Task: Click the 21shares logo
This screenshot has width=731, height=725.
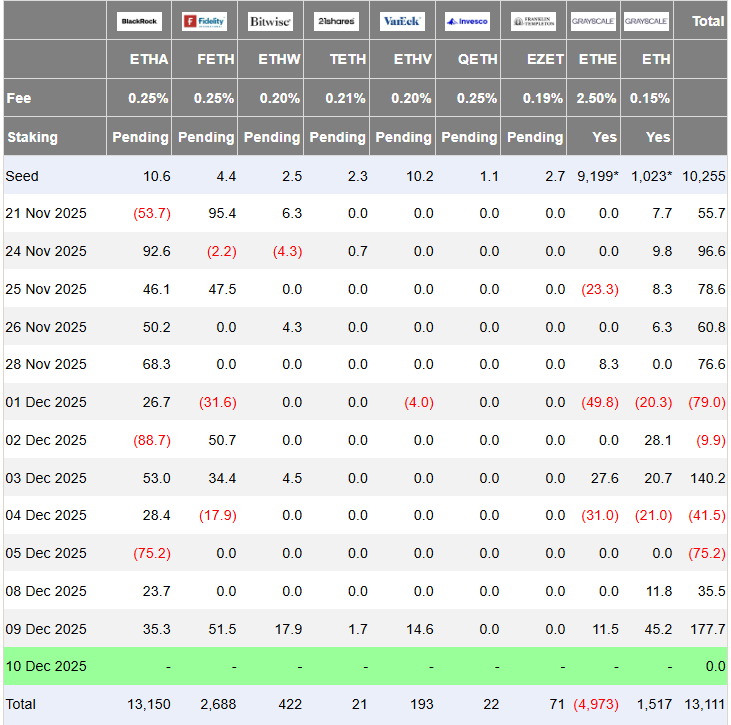Action: pyautogui.click(x=336, y=21)
